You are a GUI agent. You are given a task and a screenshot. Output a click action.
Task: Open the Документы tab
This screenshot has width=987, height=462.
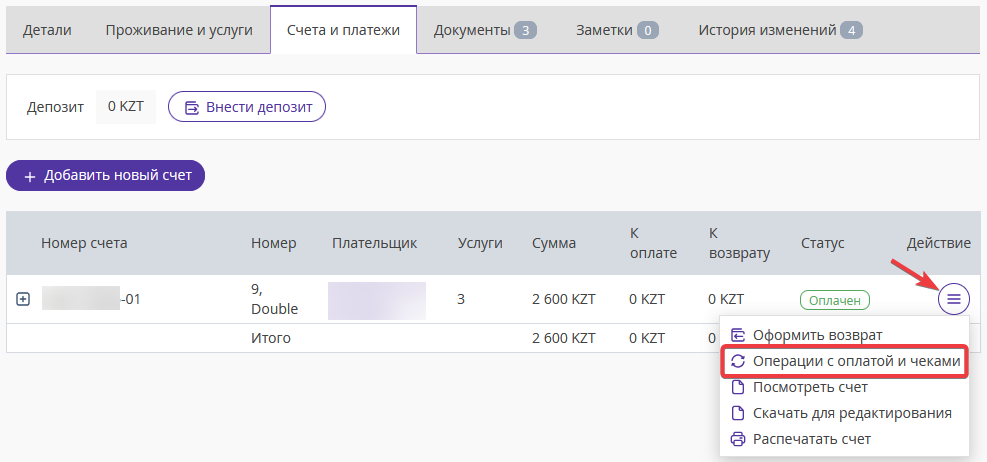point(485,30)
